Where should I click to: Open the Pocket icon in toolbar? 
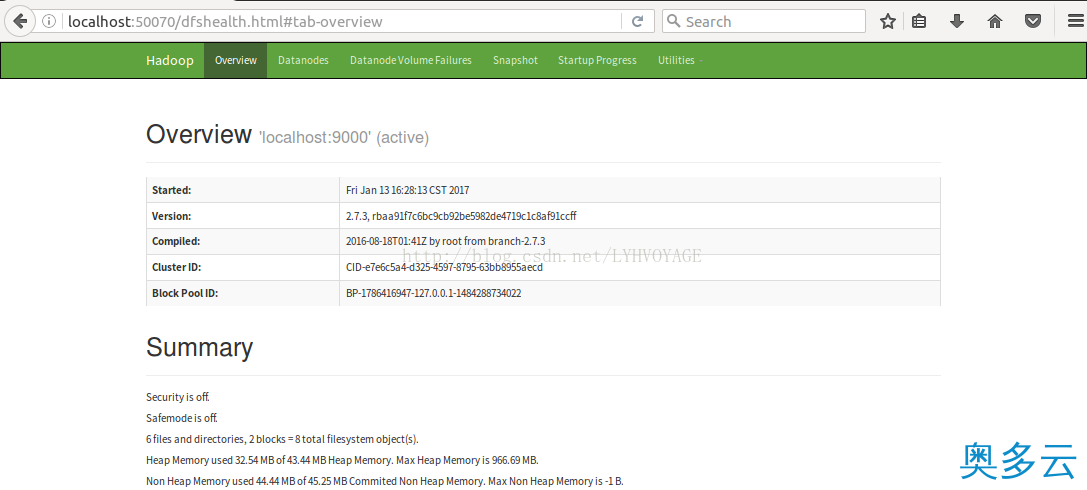1033,21
